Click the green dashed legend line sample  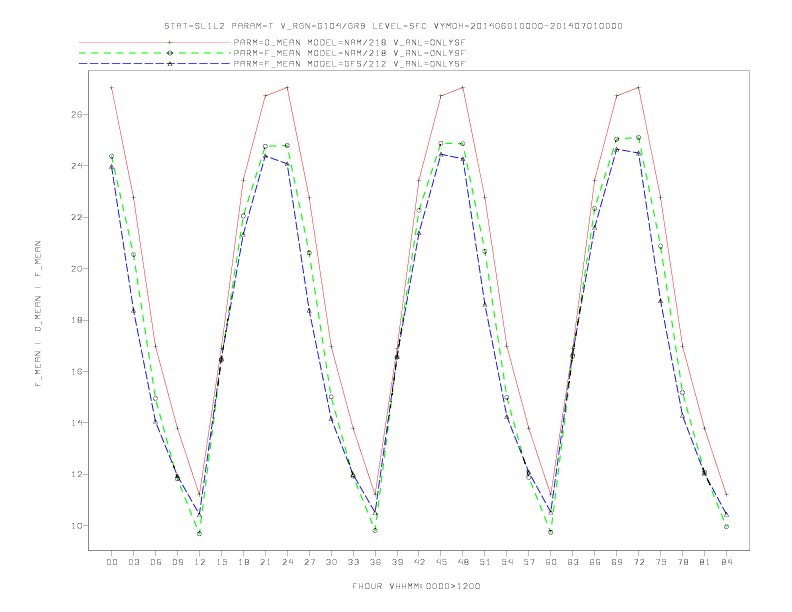click(x=155, y=53)
